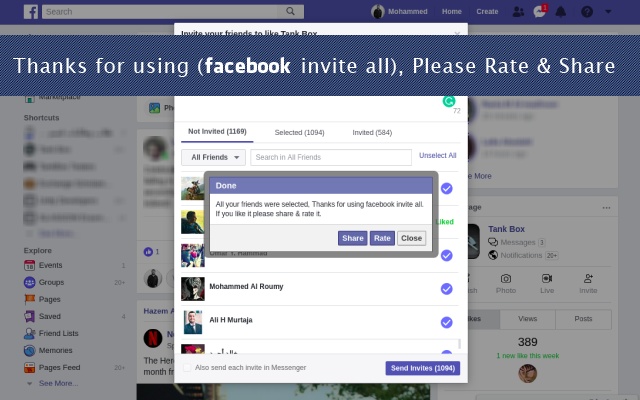Open the Tank Box page link
Image resolution: width=640 pixels, height=400 pixels.
[506, 229]
